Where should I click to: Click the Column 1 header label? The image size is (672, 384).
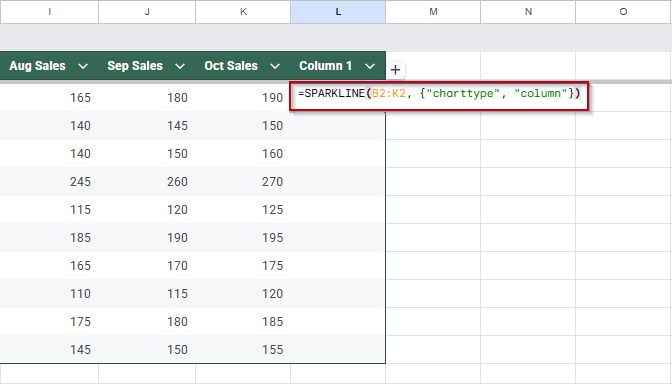coord(326,66)
